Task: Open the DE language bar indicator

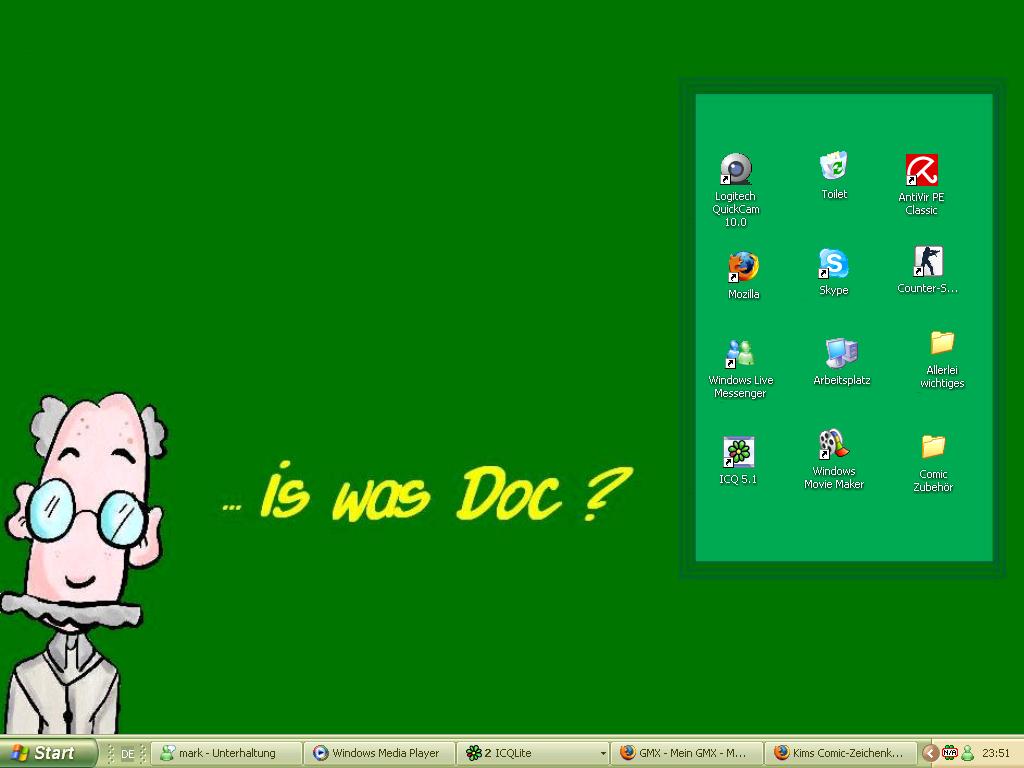Action: [x=127, y=754]
